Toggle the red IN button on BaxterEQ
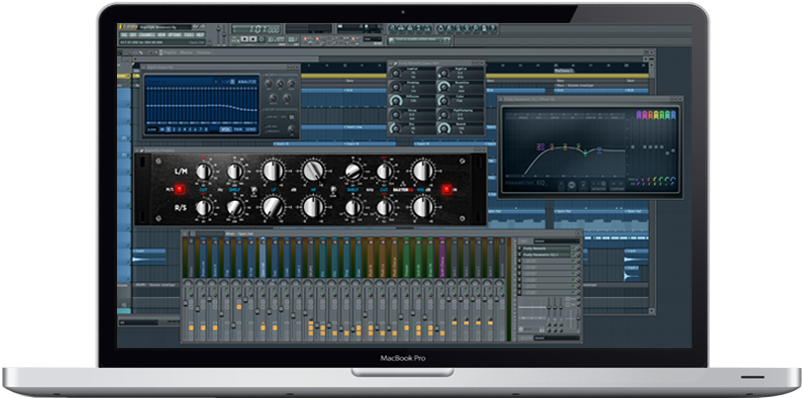Image resolution: width=803 pixels, height=398 pixels. pyautogui.click(x=446, y=189)
